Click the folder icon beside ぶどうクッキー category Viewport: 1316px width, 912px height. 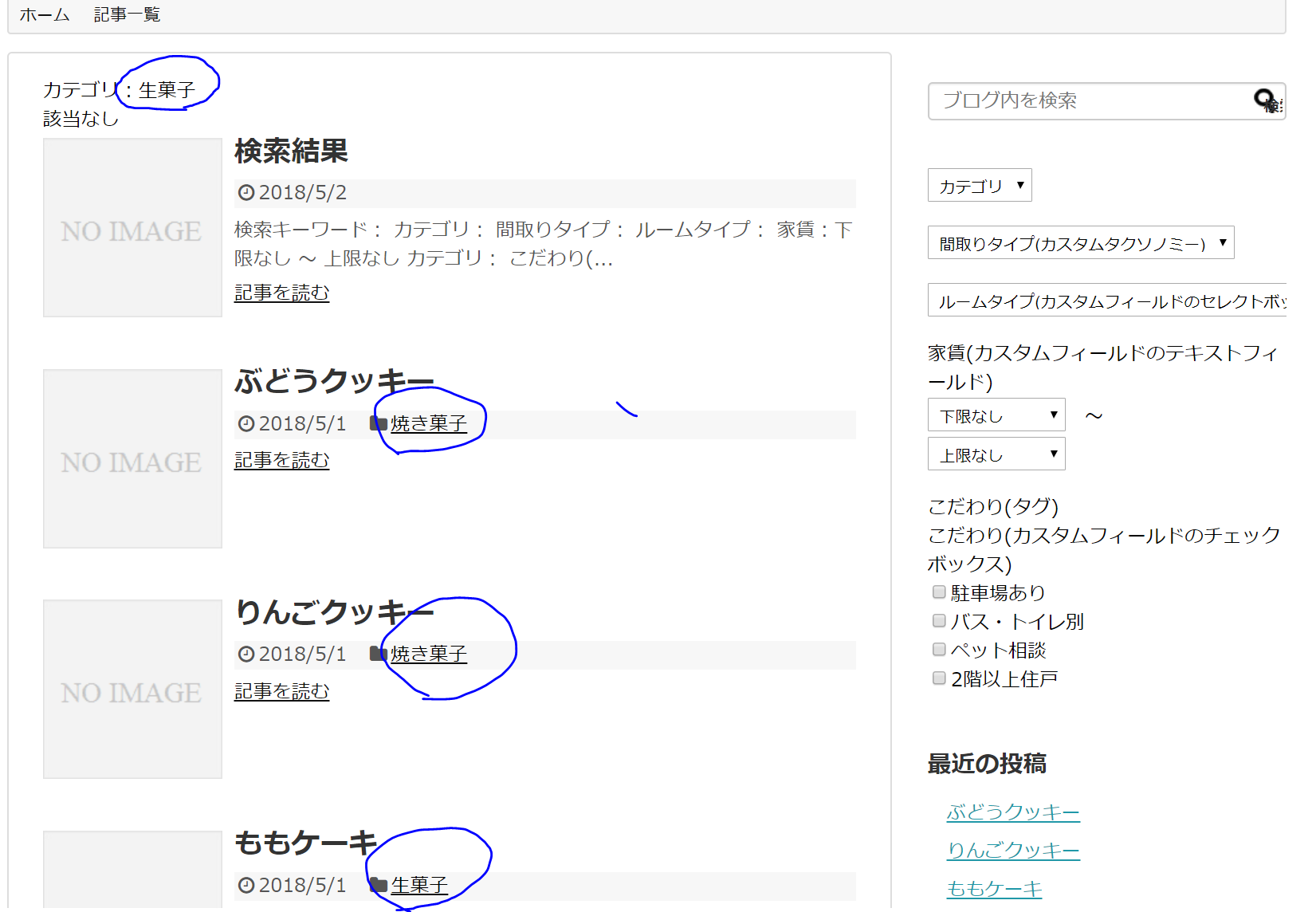pos(379,423)
